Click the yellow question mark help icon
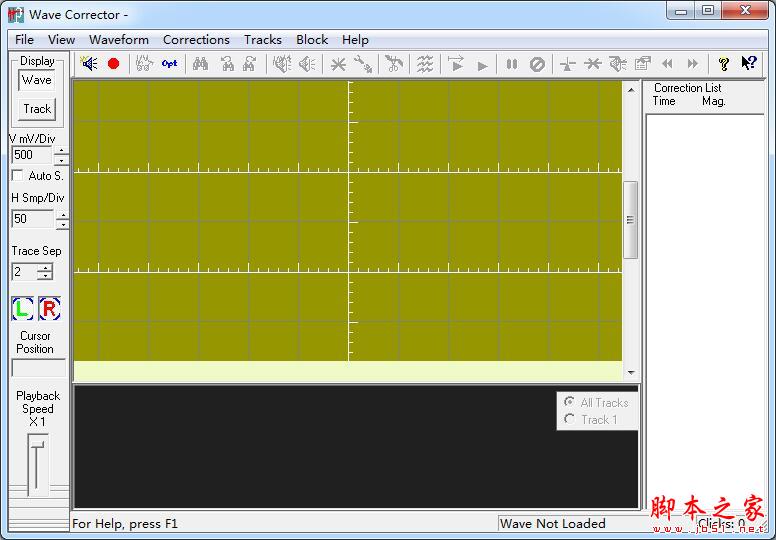Image resolution: width=776 pixels, height=540 pixels. (x=724, y=64)
